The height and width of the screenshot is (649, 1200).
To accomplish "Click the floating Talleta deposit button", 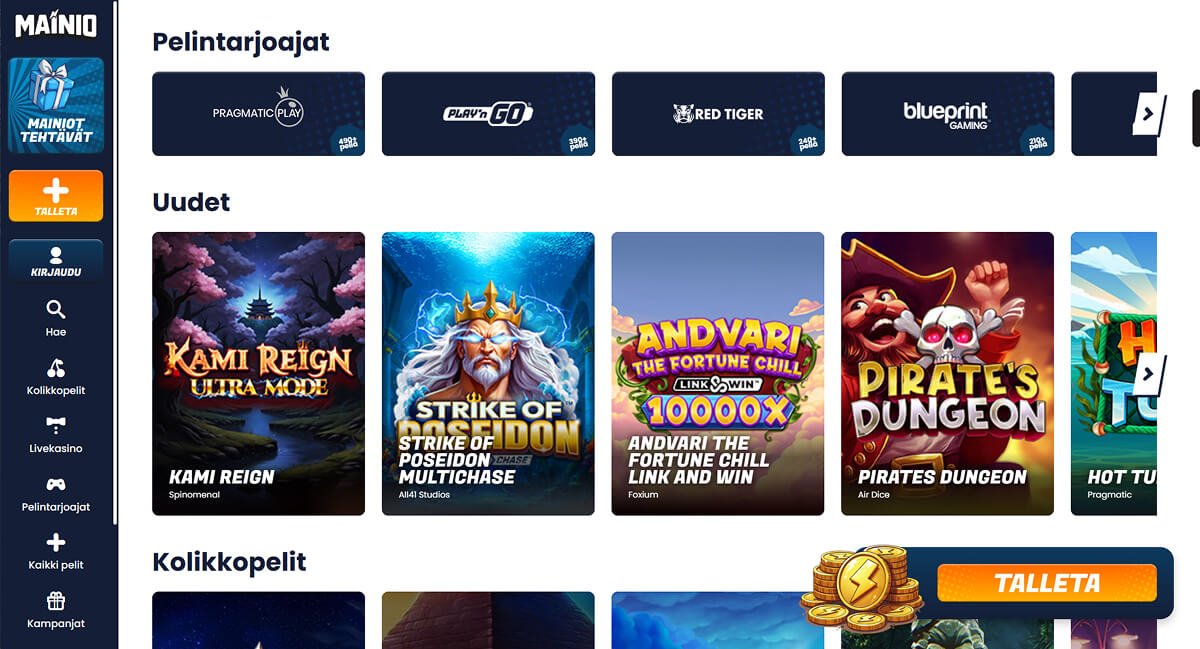I will [x=1047, y=583].
